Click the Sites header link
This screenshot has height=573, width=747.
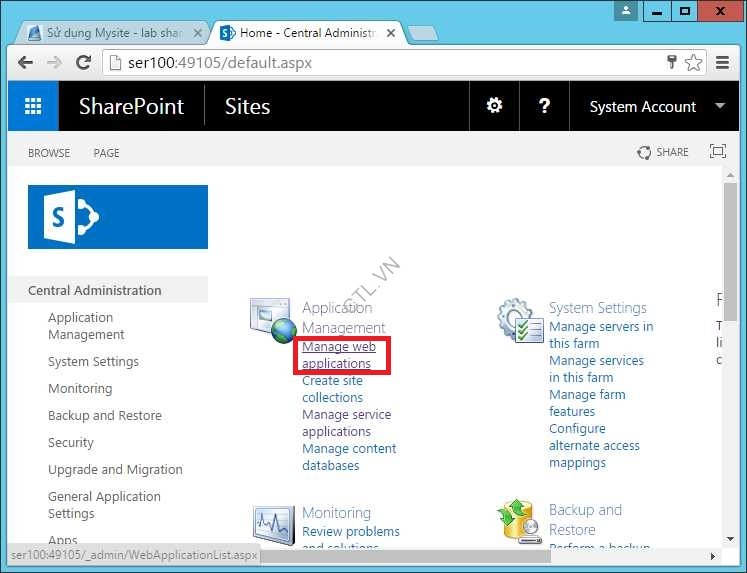(247, 106)
